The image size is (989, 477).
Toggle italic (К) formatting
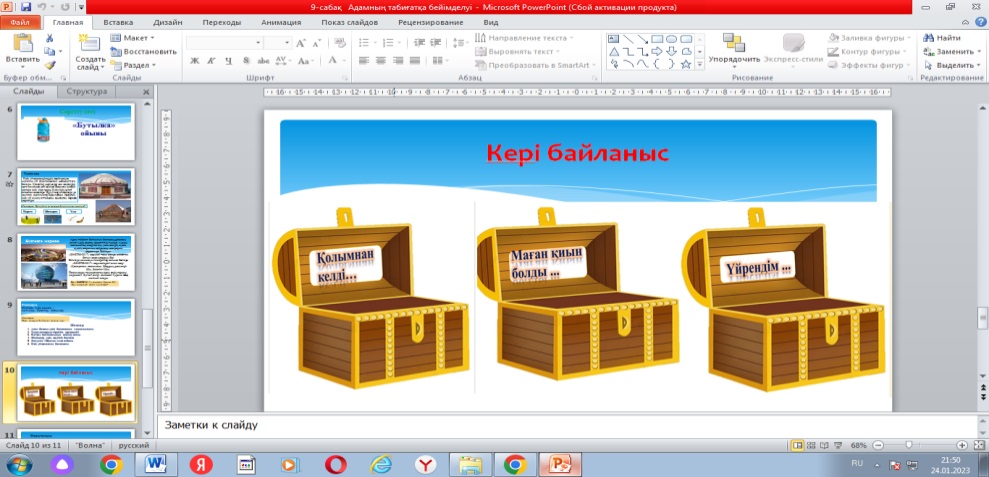(212, 61)
